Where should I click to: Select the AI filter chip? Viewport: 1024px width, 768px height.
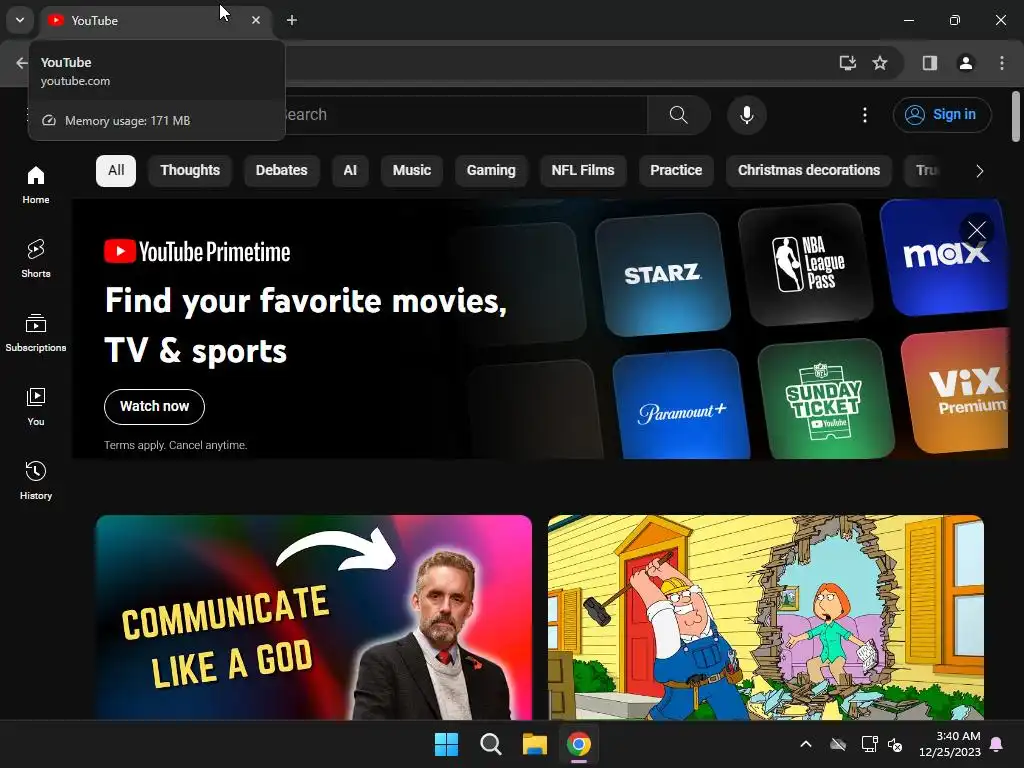point(350,170)
